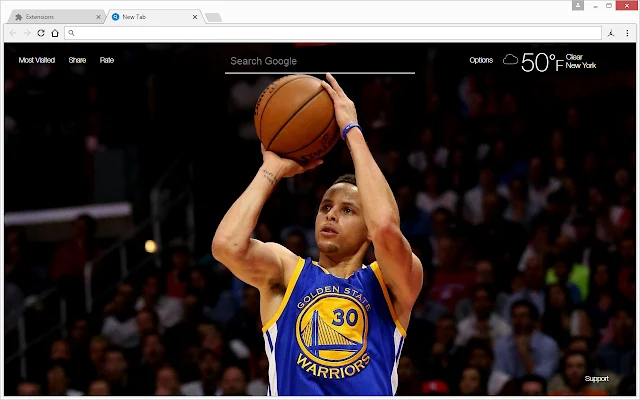Open the Most Visited menu

(x=37, y=60)
